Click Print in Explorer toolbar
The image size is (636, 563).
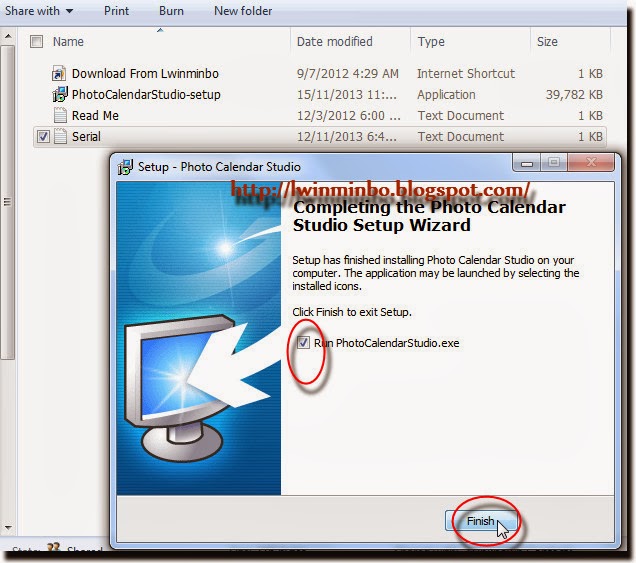click(116, 11)
